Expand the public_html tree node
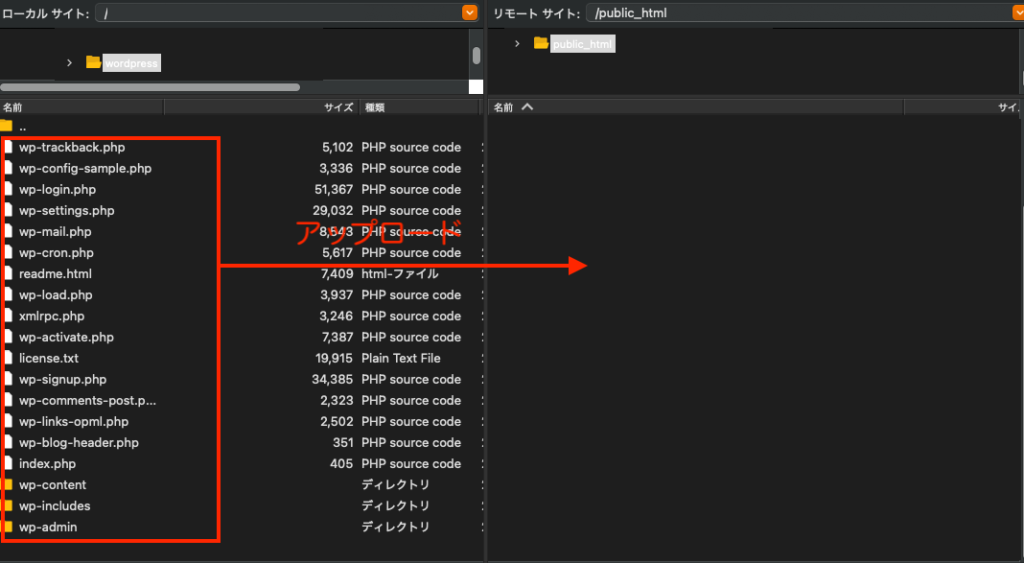Image resolution: width=1024 pixels, height=563 pixels. pos(517,43)
